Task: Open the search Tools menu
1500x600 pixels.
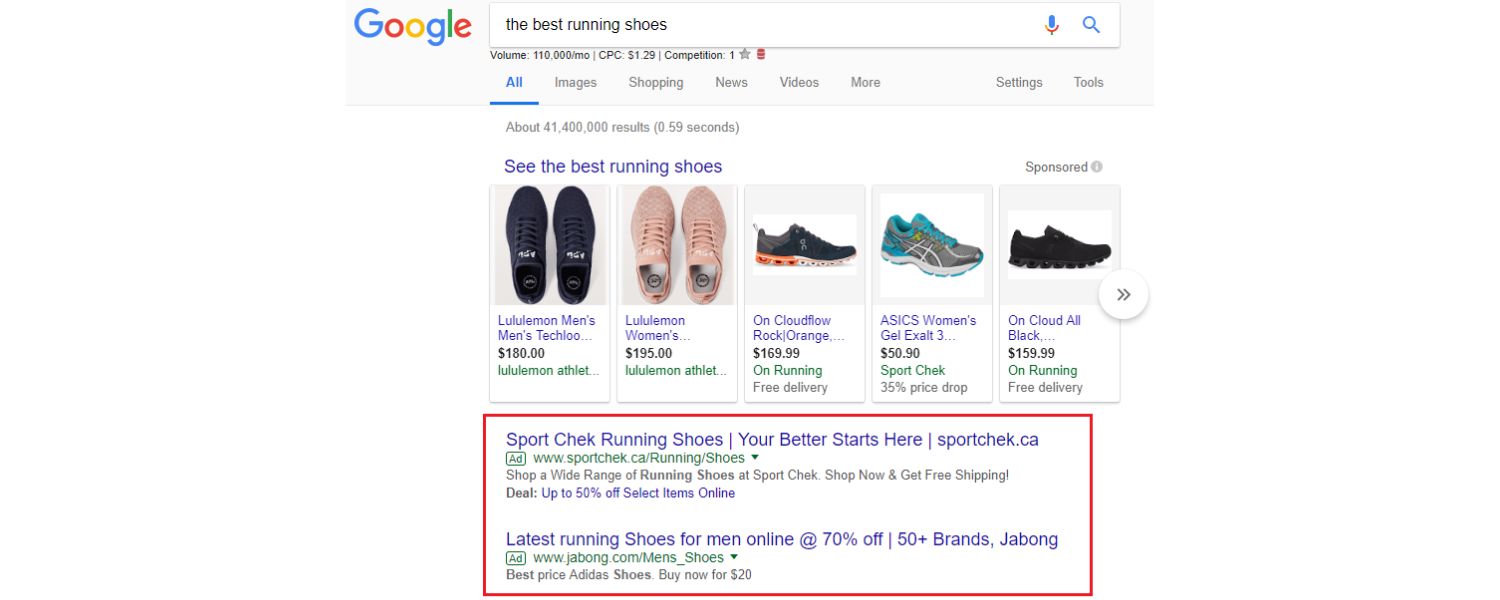Action: coord(1088,83)
